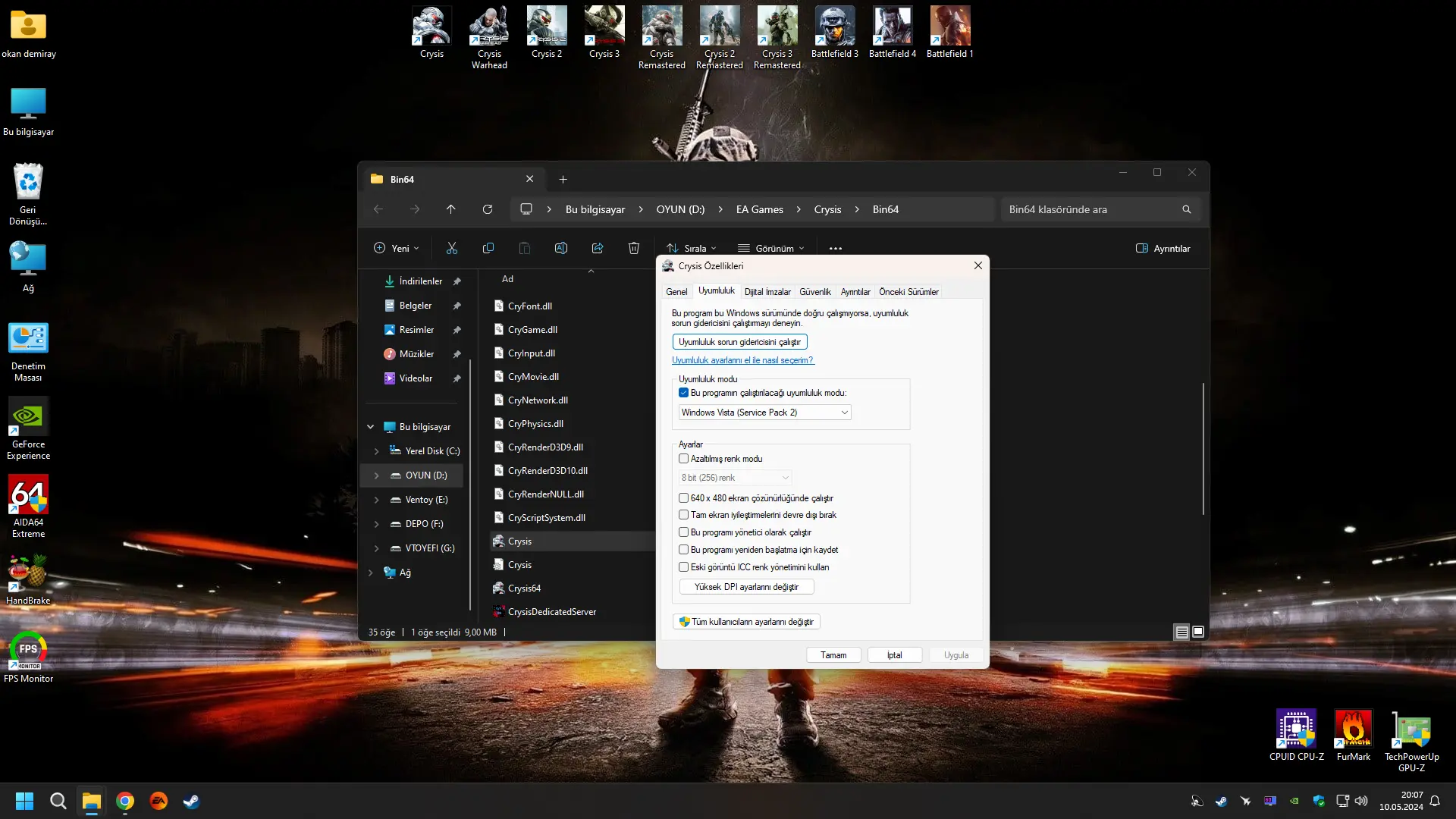The width and height of the screenshot is (1456, 819).
Task: Switch to the Genel tab
Action: tap(676, 292)
